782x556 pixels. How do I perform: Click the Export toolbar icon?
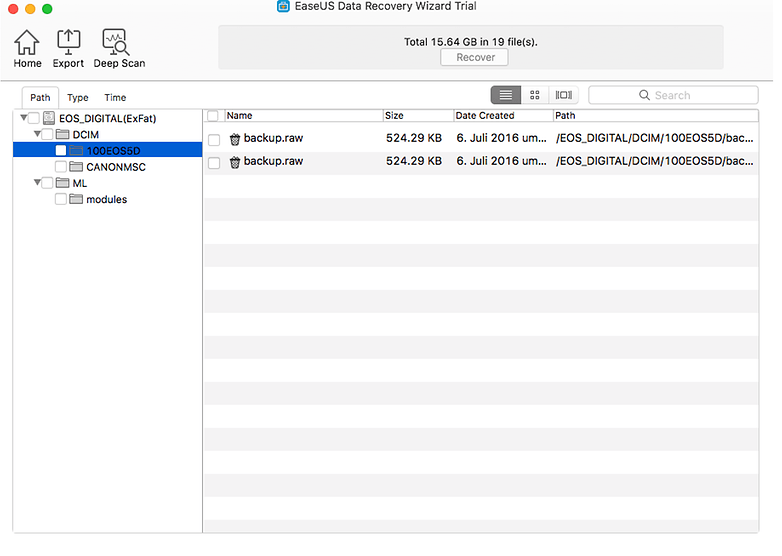(68, 42)
